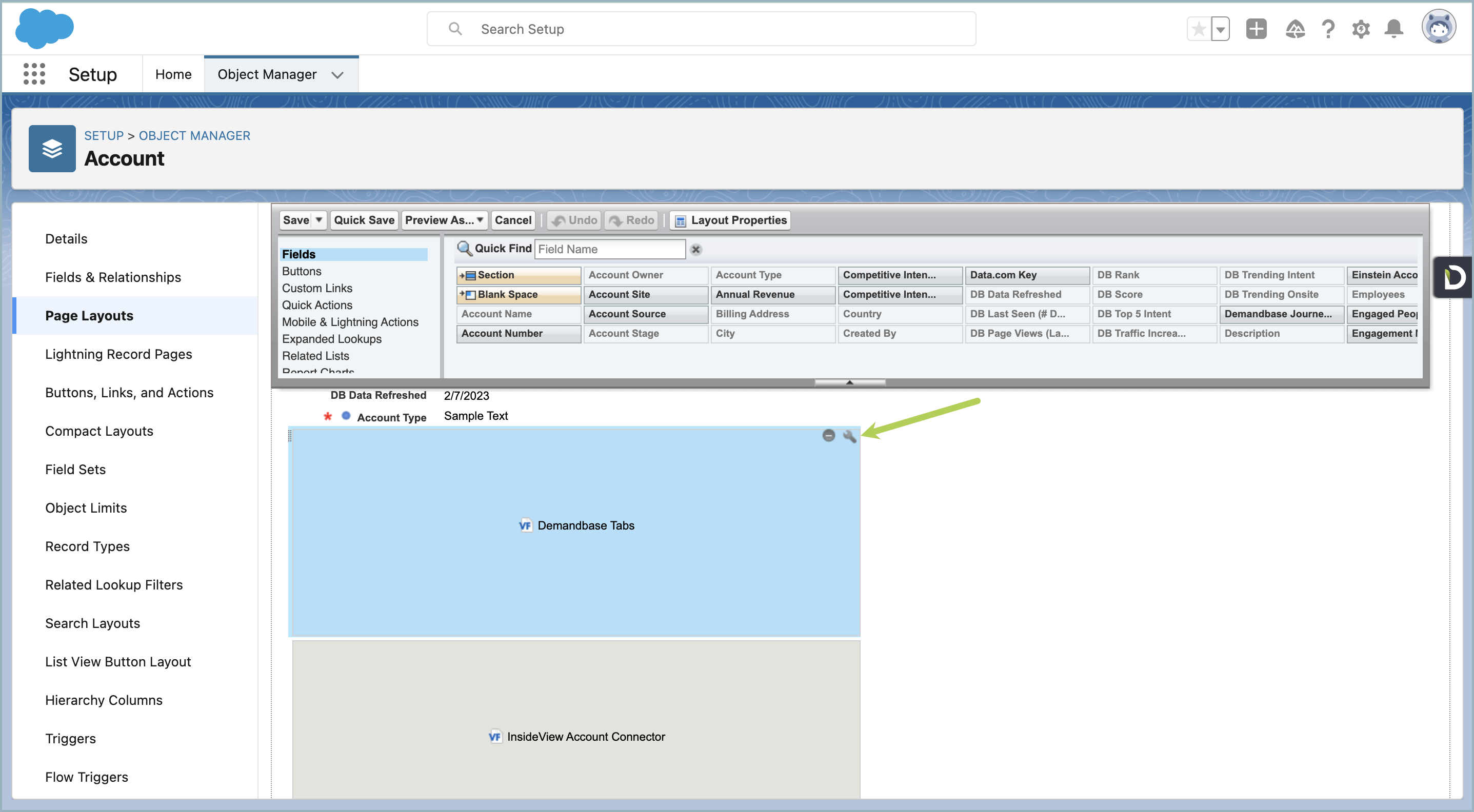
Task: Open the global actions plus icon
Action: pos(1257,29)
